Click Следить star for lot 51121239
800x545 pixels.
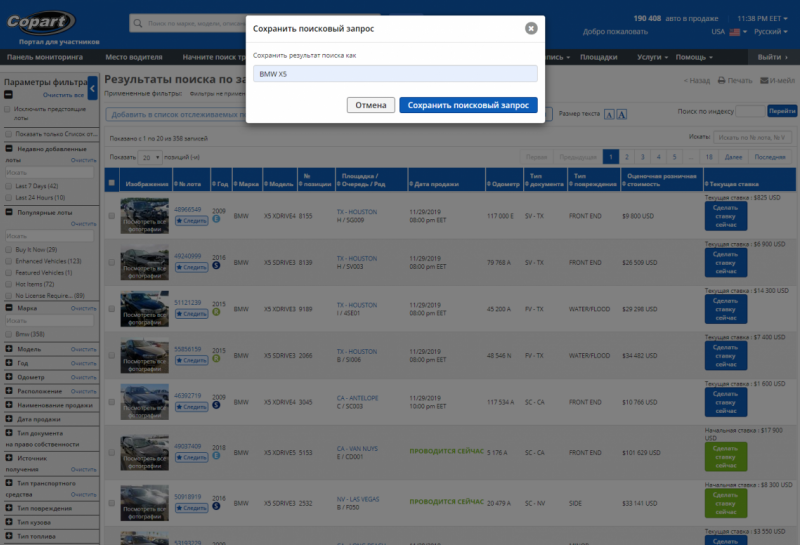(191, 314)
